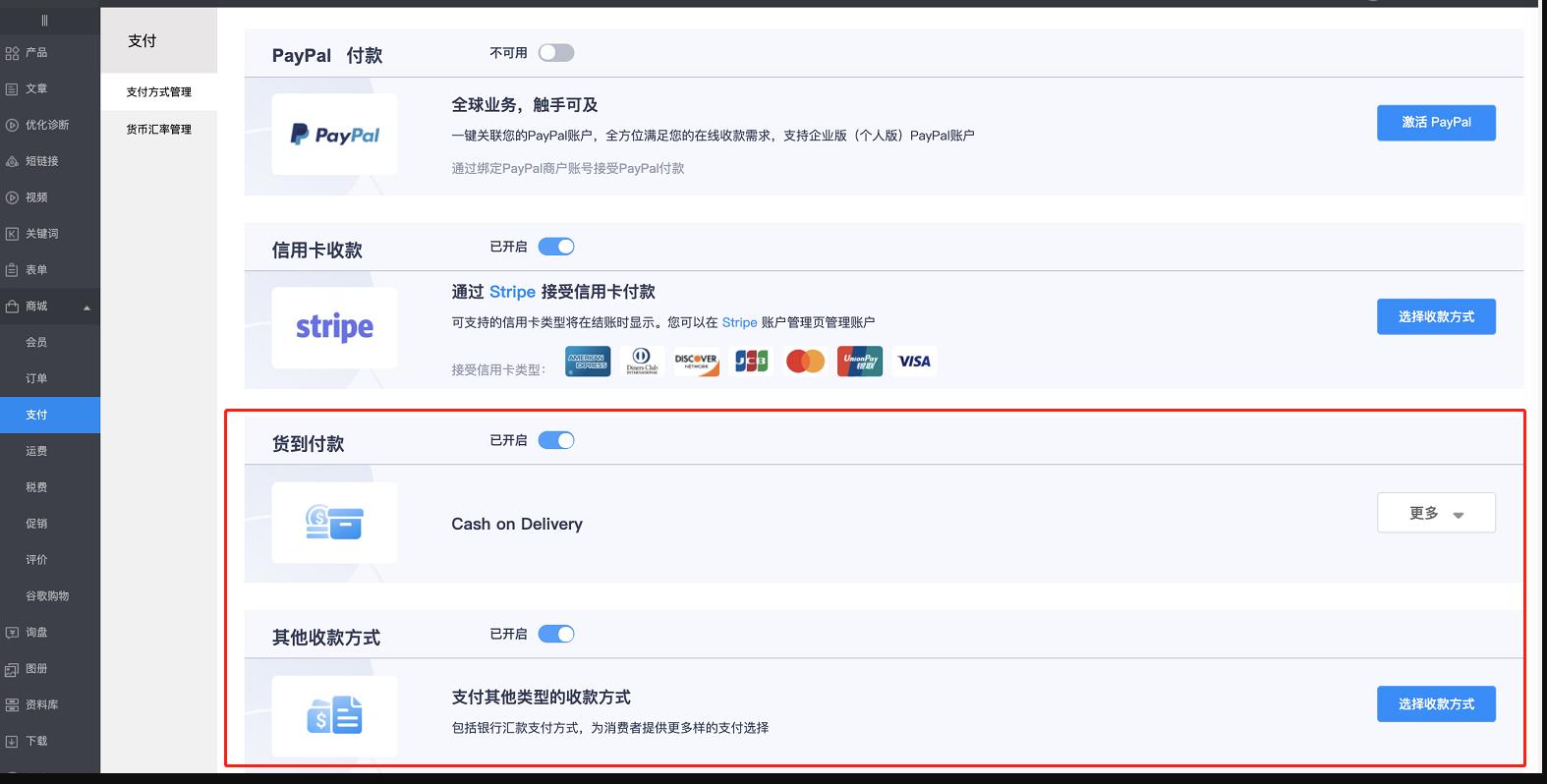The image size is (1547, 784).
Task: Click the Cash on Delivery text
Action: point(517,524)
